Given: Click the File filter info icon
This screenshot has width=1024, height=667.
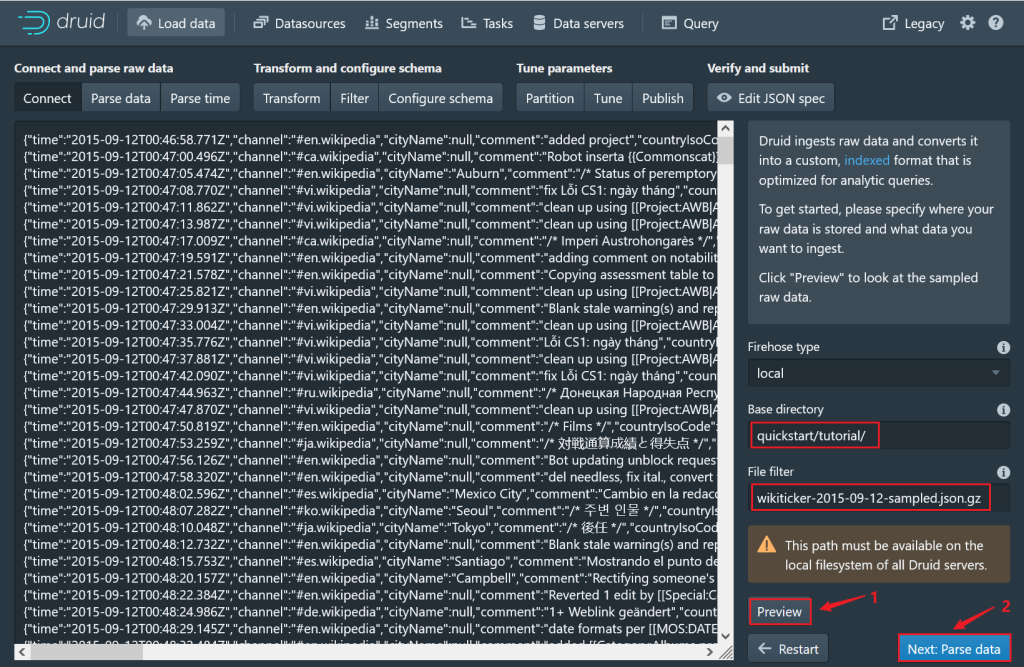Looking at the screenshot, I should [x=1003, y=472].
